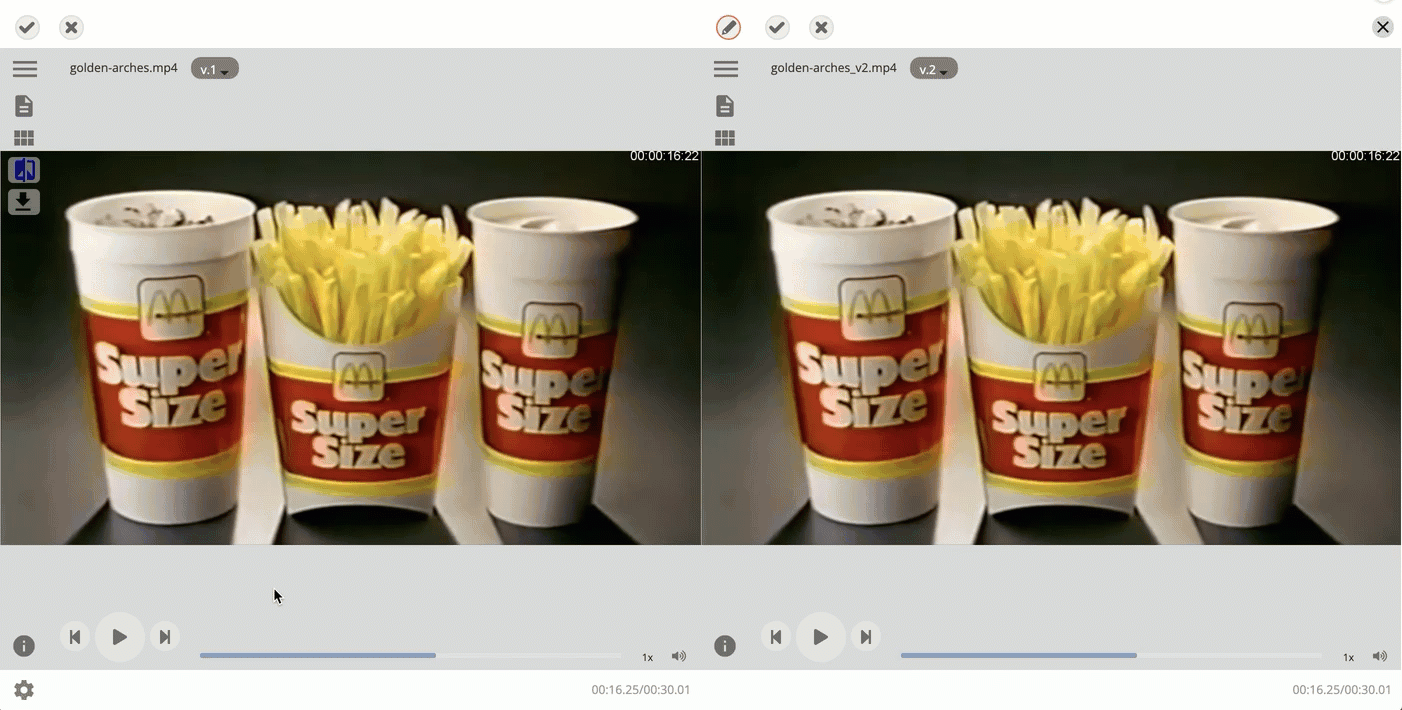Click the pencil annotate icon
Viewport: 1402px width, 710px height.
(x=729, y=28)
